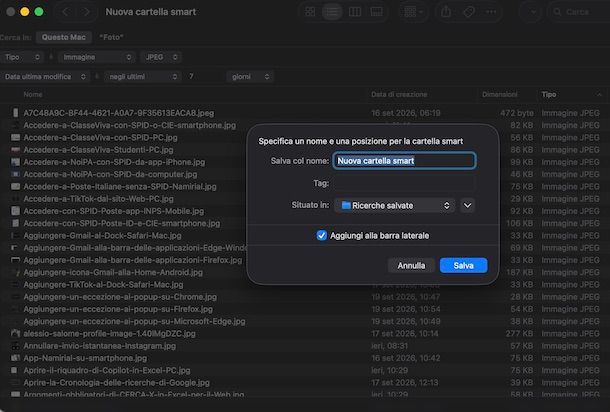Select Accedere-a-ClasseViva-con-SPID-PC.jpg

[x=100, y=137]
